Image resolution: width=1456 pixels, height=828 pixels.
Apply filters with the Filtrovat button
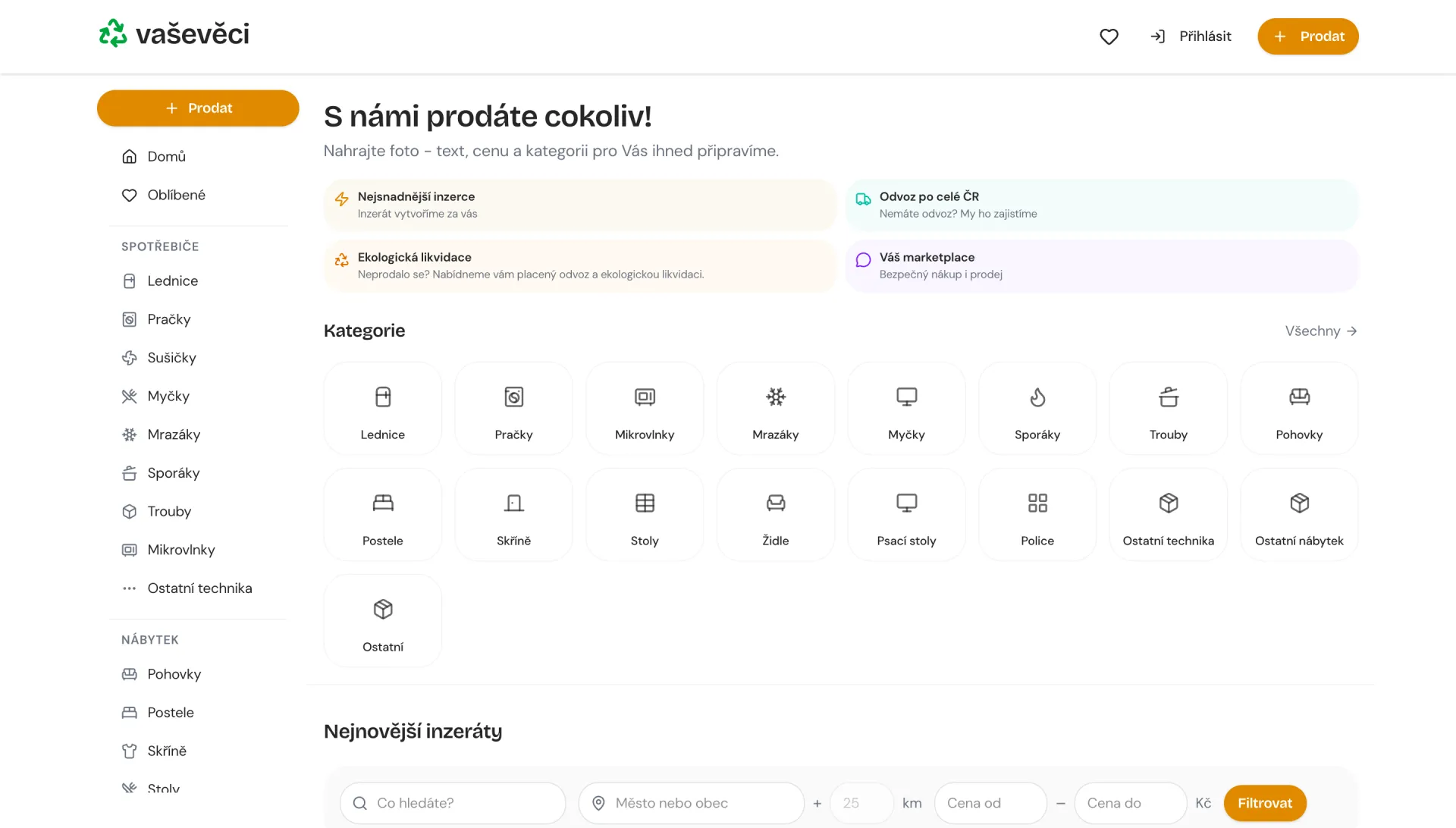pyautogui.click(x=1265, y=803)
